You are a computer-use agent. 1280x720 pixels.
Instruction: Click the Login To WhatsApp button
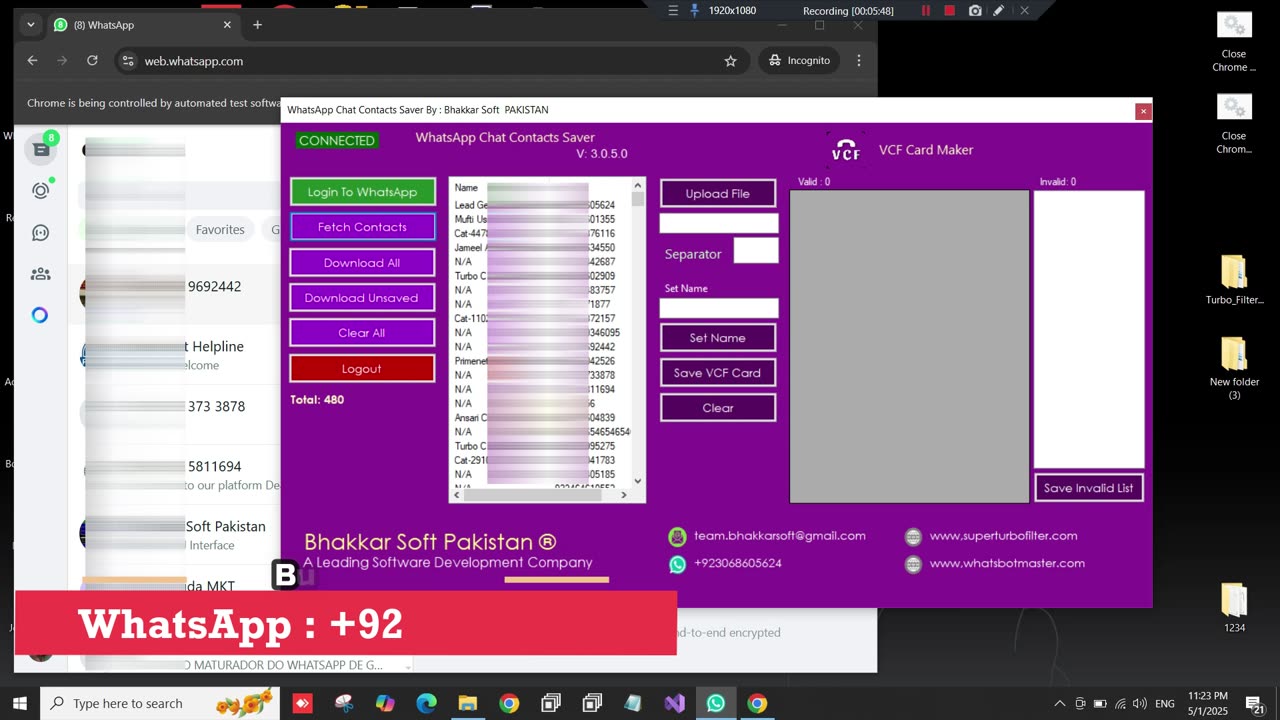click(362, 192)
